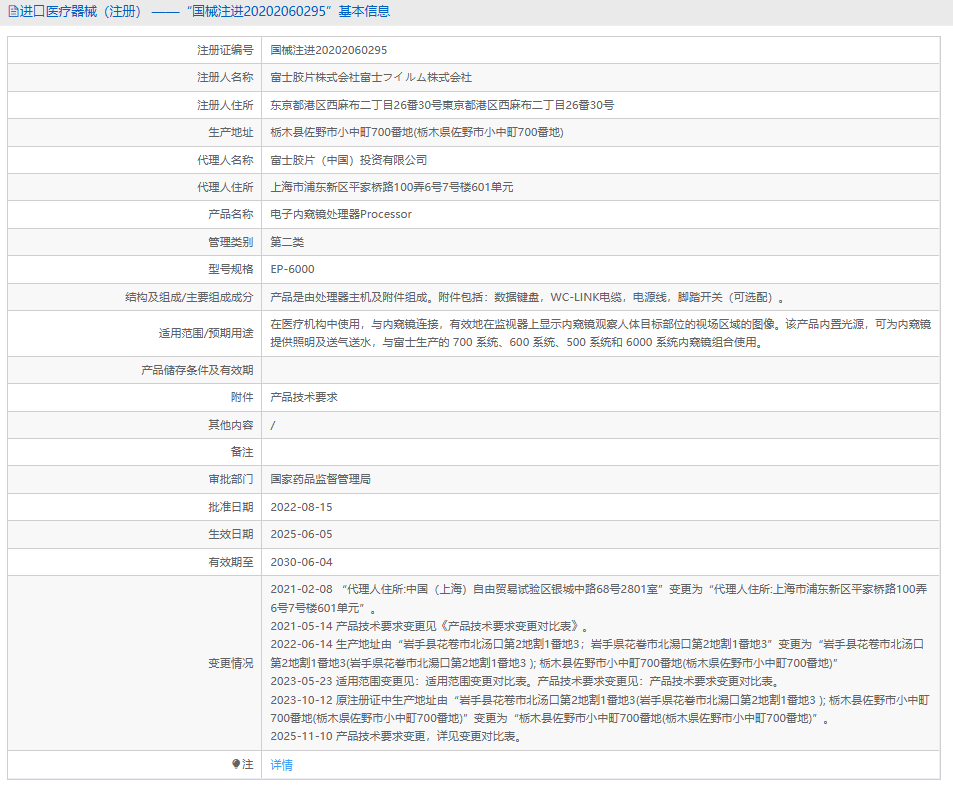Click the 有效期至 label cell

coord(134,563)
